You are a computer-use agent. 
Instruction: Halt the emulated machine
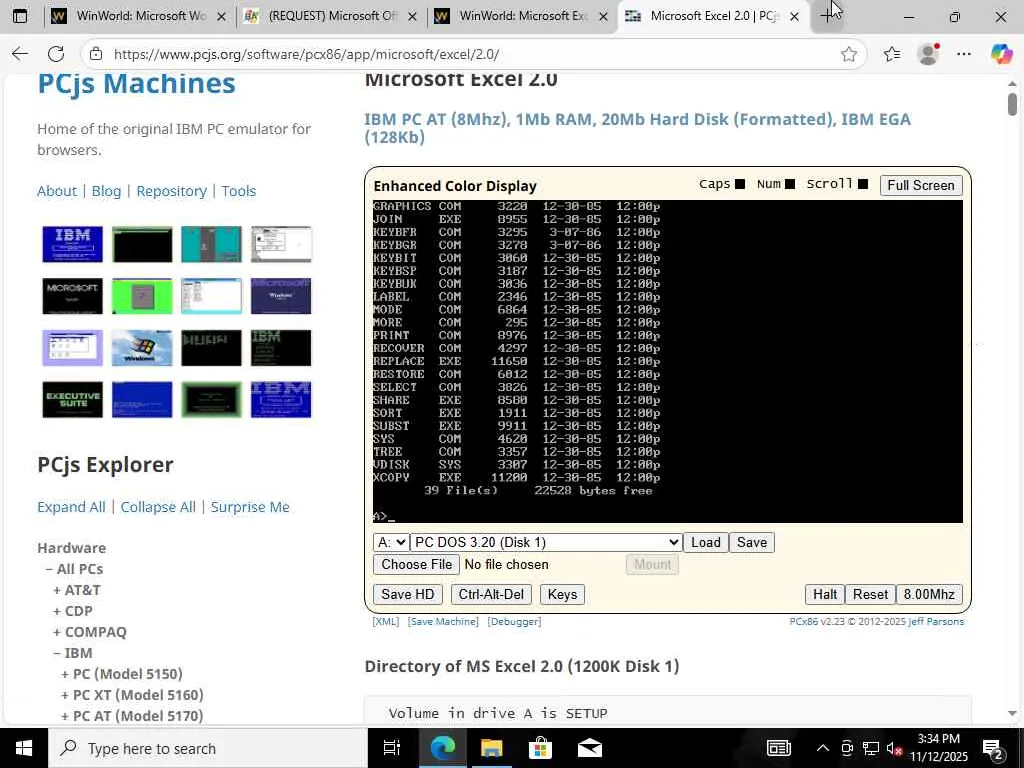825,594
